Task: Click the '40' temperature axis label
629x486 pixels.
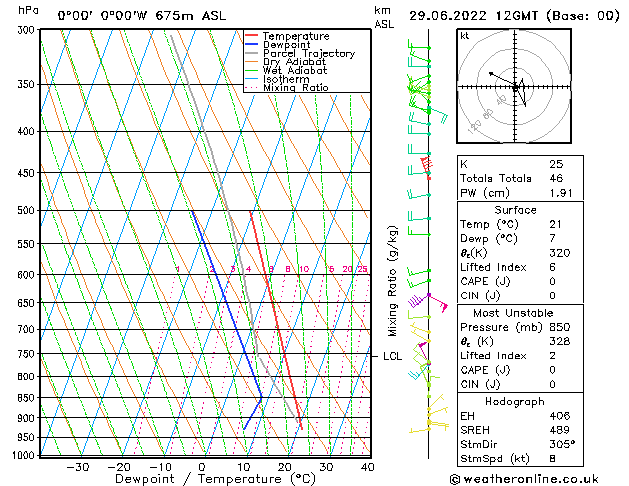Action: 367,467
